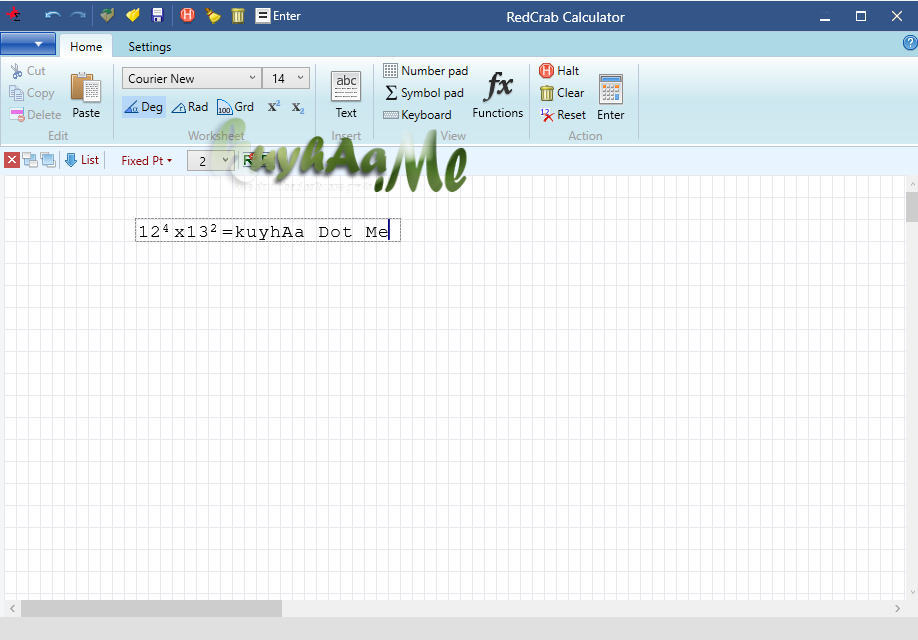The image size is (918, 640).
Task: Click the red Halt icon in the title bar
Action: click(x=187, y=15)
